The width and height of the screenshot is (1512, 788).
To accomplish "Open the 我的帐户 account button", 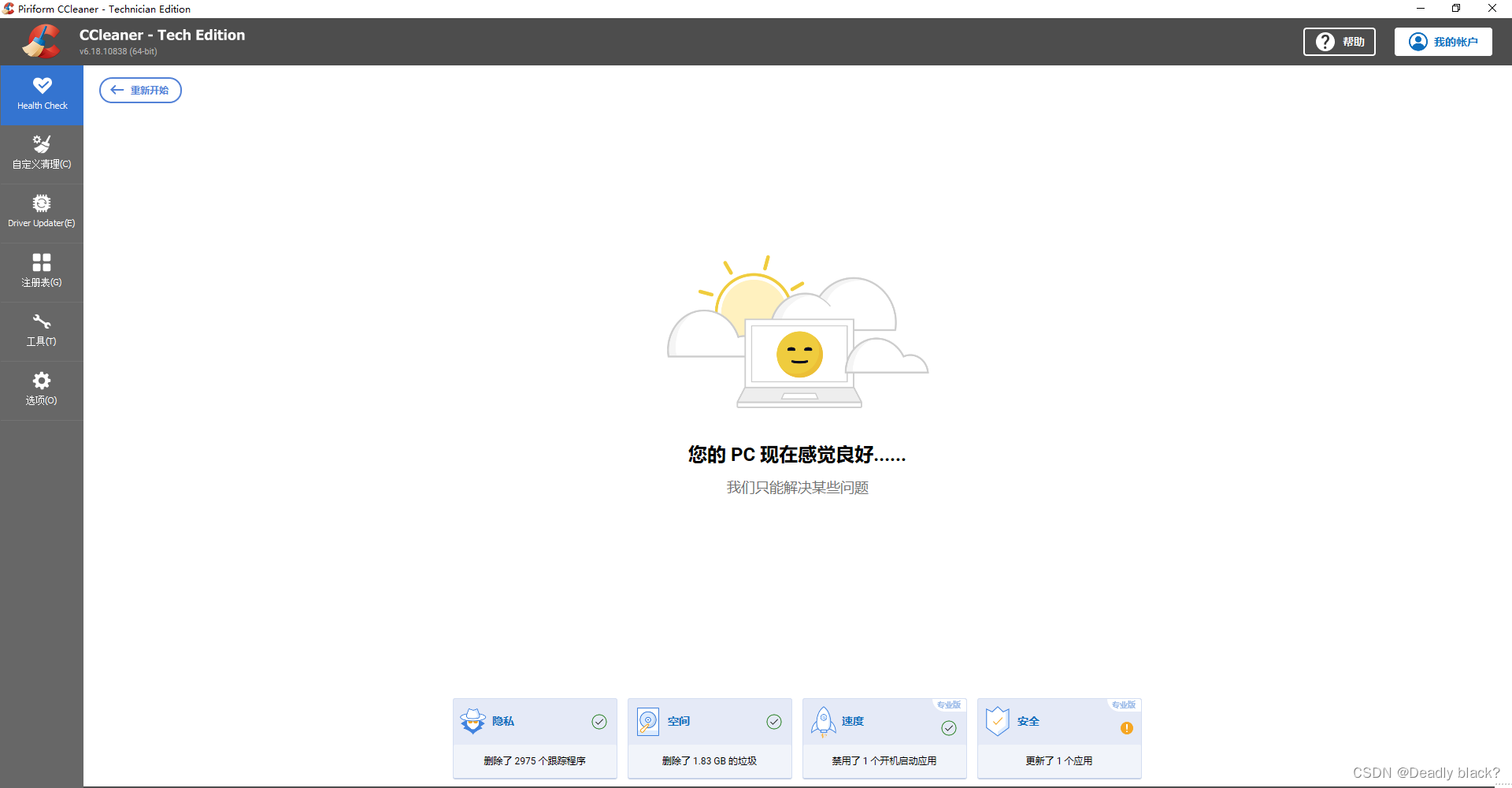I will tap(1443, 42).
